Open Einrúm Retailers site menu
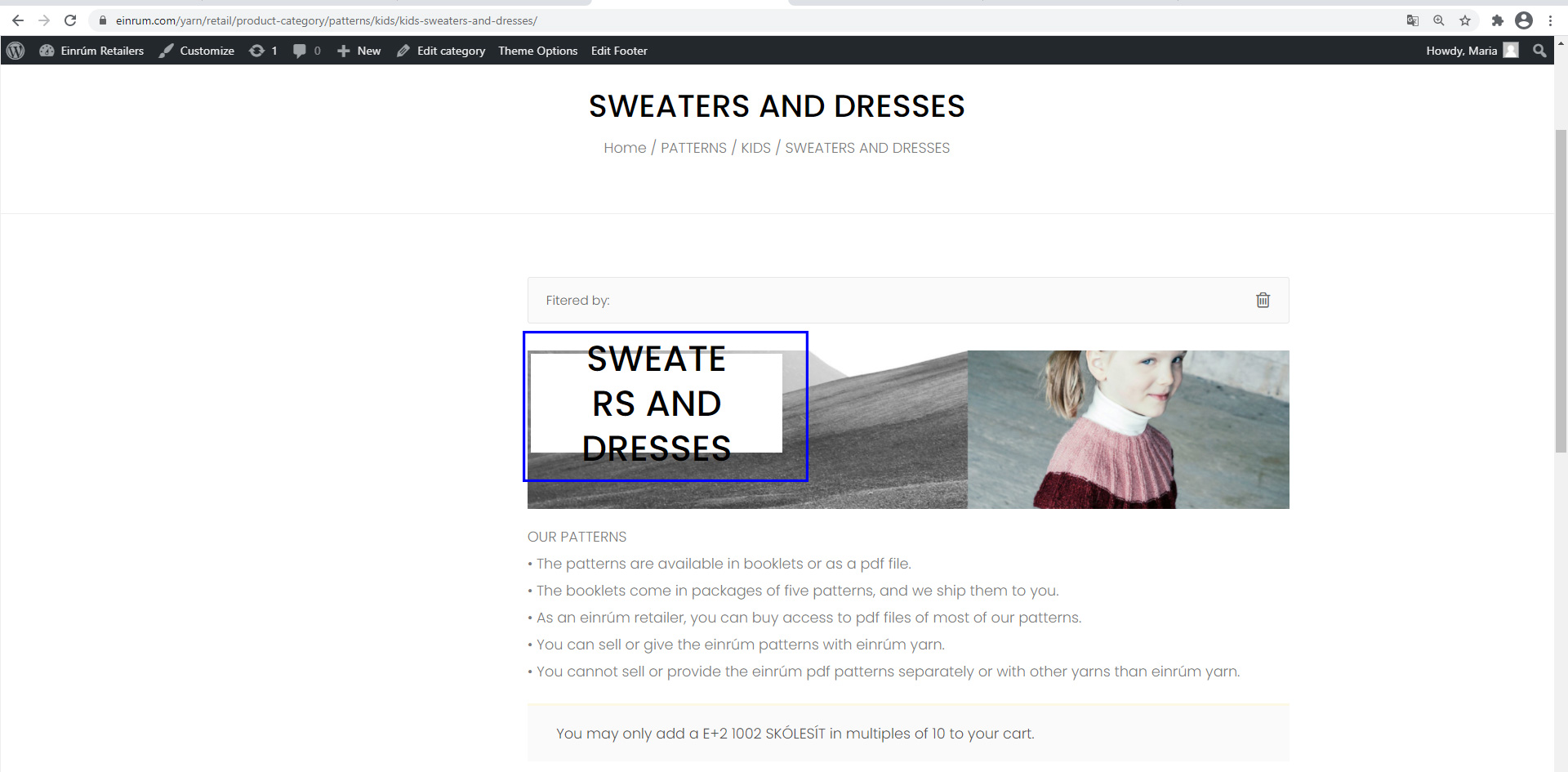1568x772 pixels. coord(91,51)
